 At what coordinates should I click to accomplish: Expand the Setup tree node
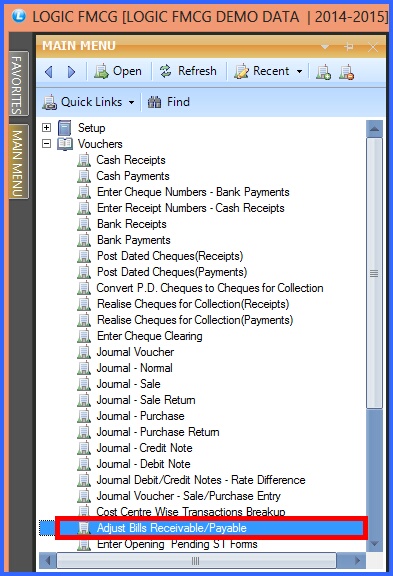click(x=46, y=128)
